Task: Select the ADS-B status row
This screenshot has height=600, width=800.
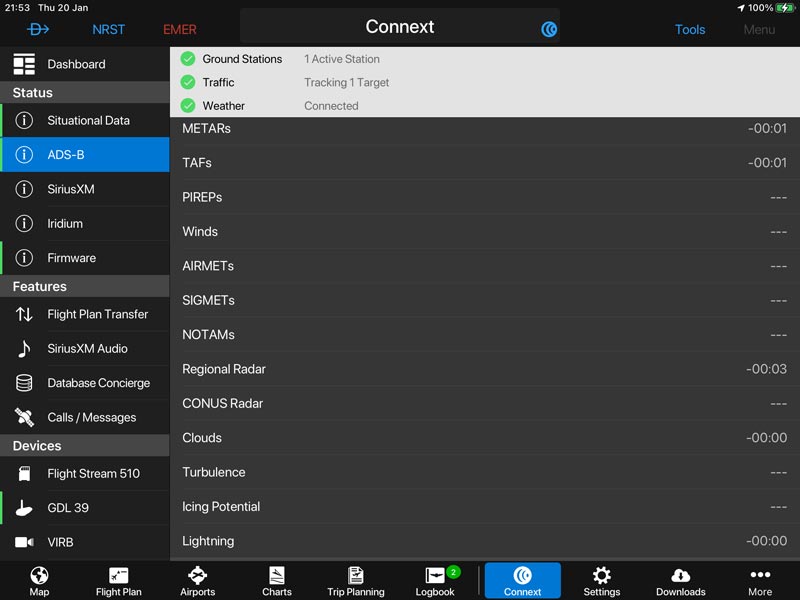Action: (x=85, y=155)
